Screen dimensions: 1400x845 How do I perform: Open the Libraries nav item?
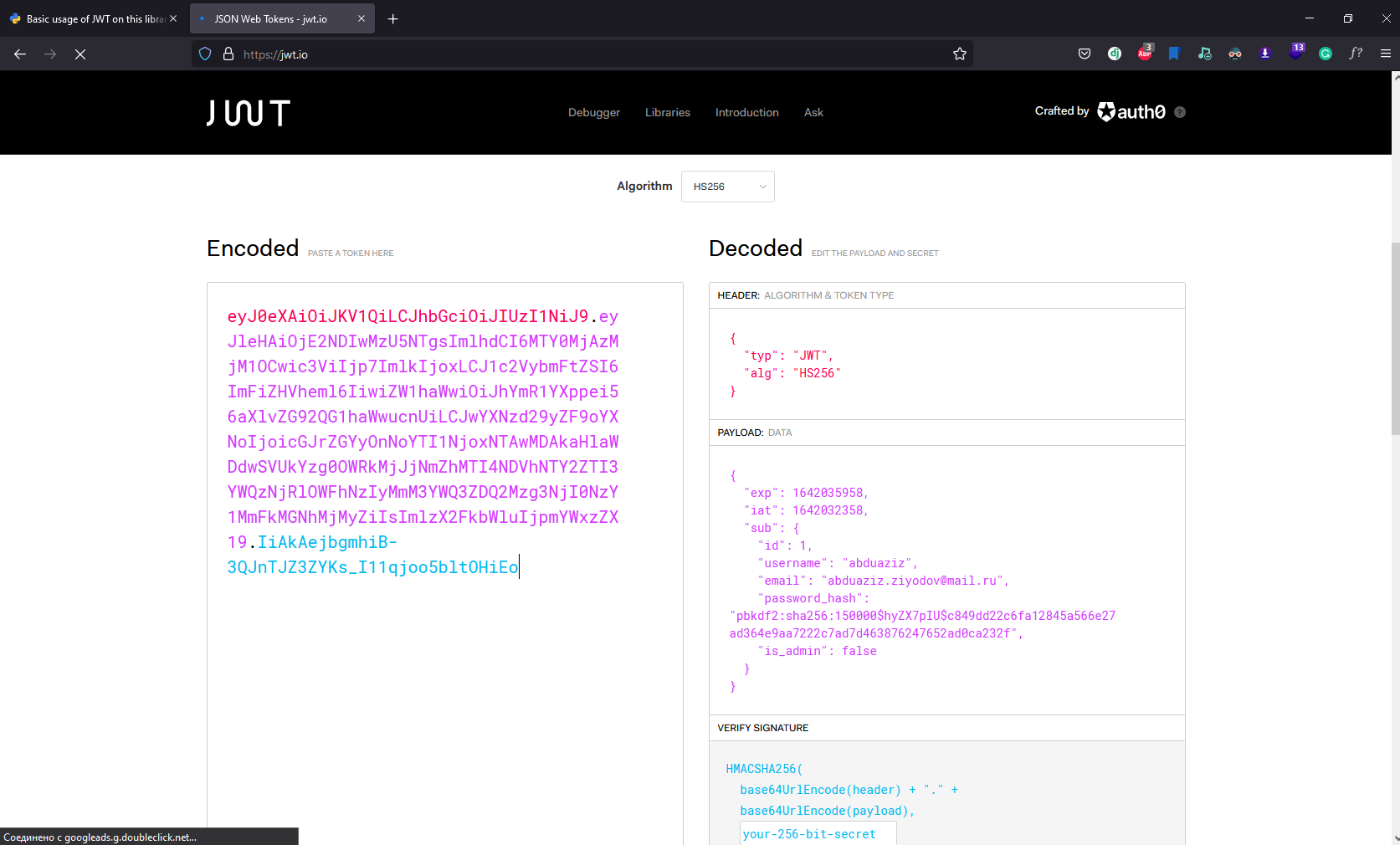tap(668, 112)
